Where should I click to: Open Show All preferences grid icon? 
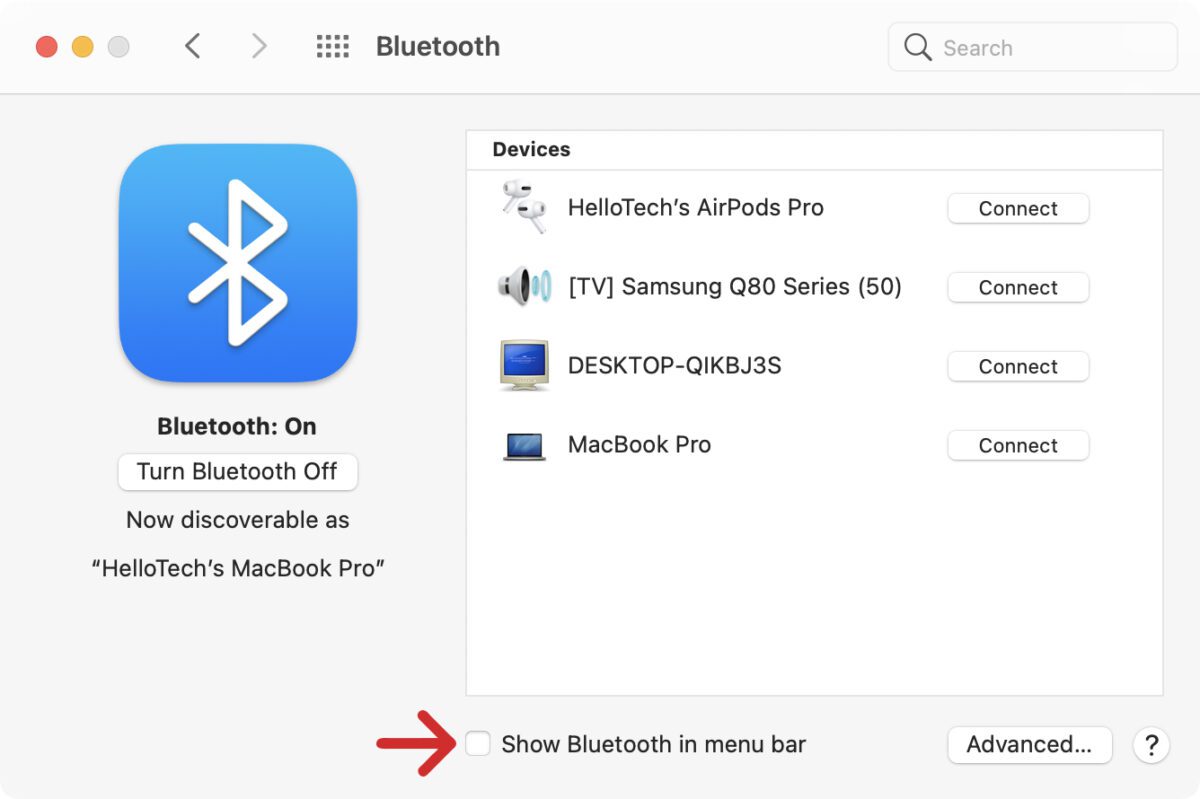point(331,46)
